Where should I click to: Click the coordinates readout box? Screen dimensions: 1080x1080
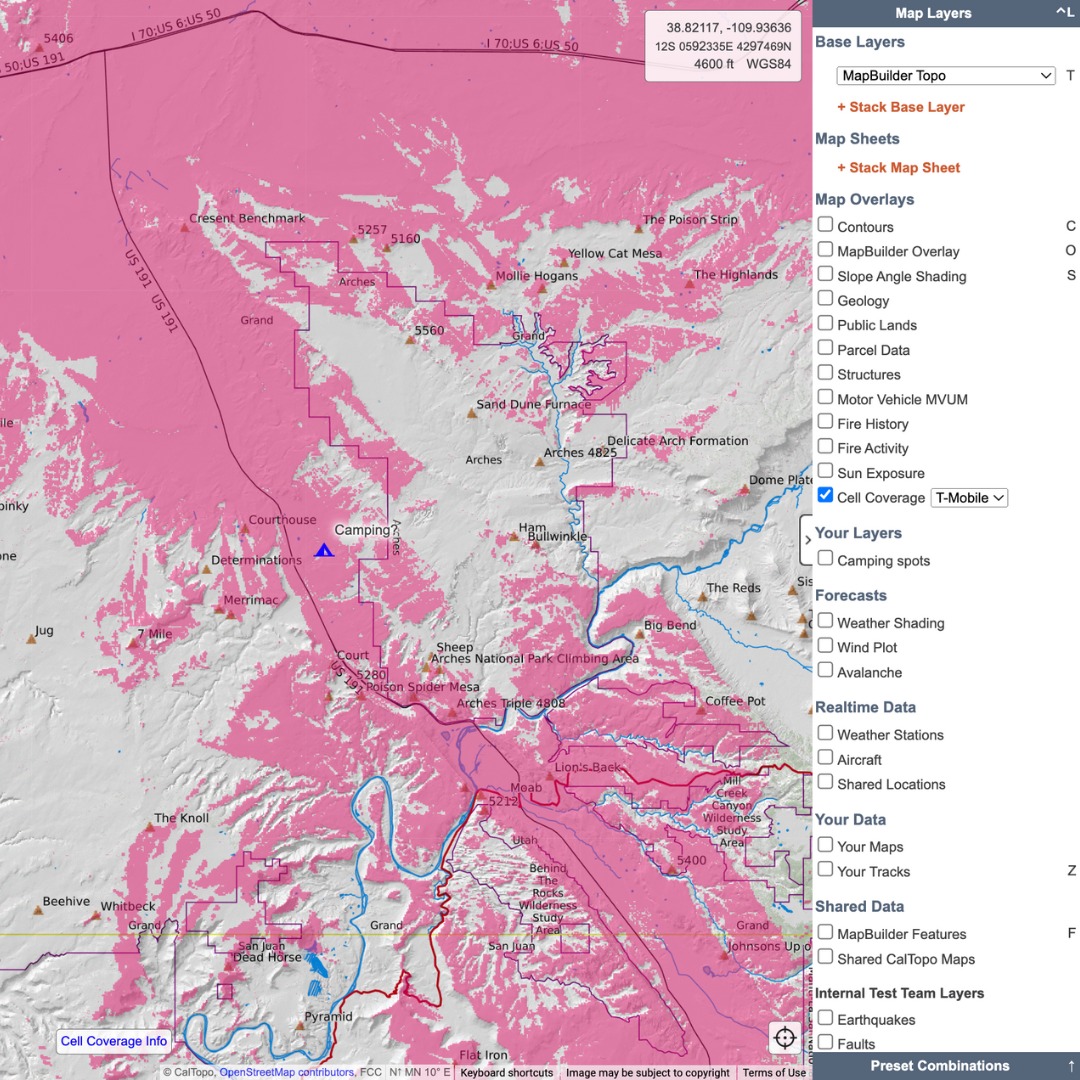[723, 46]
